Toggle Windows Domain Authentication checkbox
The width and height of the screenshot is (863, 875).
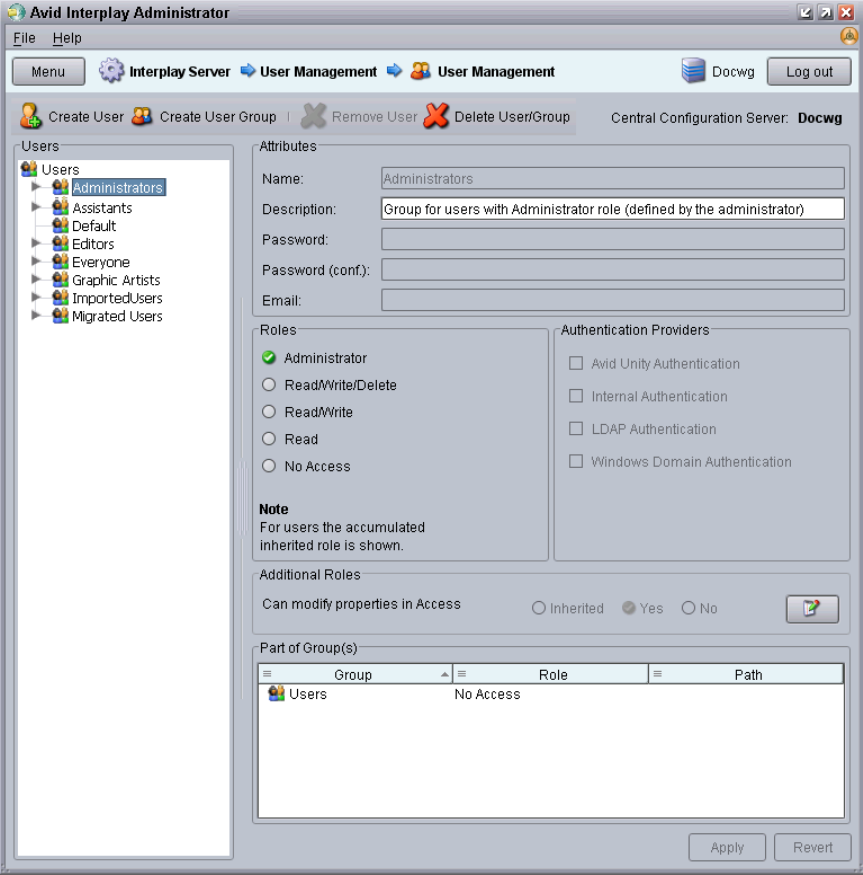[x=576, y=461]
